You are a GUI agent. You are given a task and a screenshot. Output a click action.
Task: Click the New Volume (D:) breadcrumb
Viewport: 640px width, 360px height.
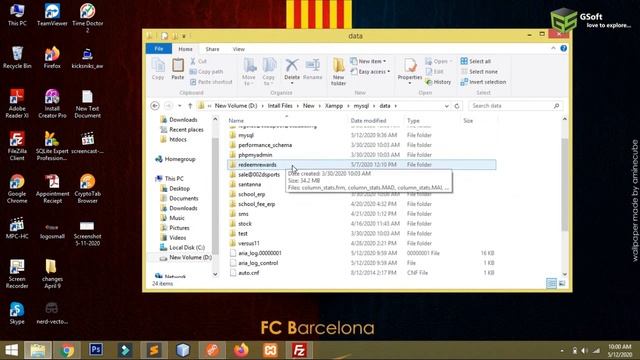click(236, 106)
